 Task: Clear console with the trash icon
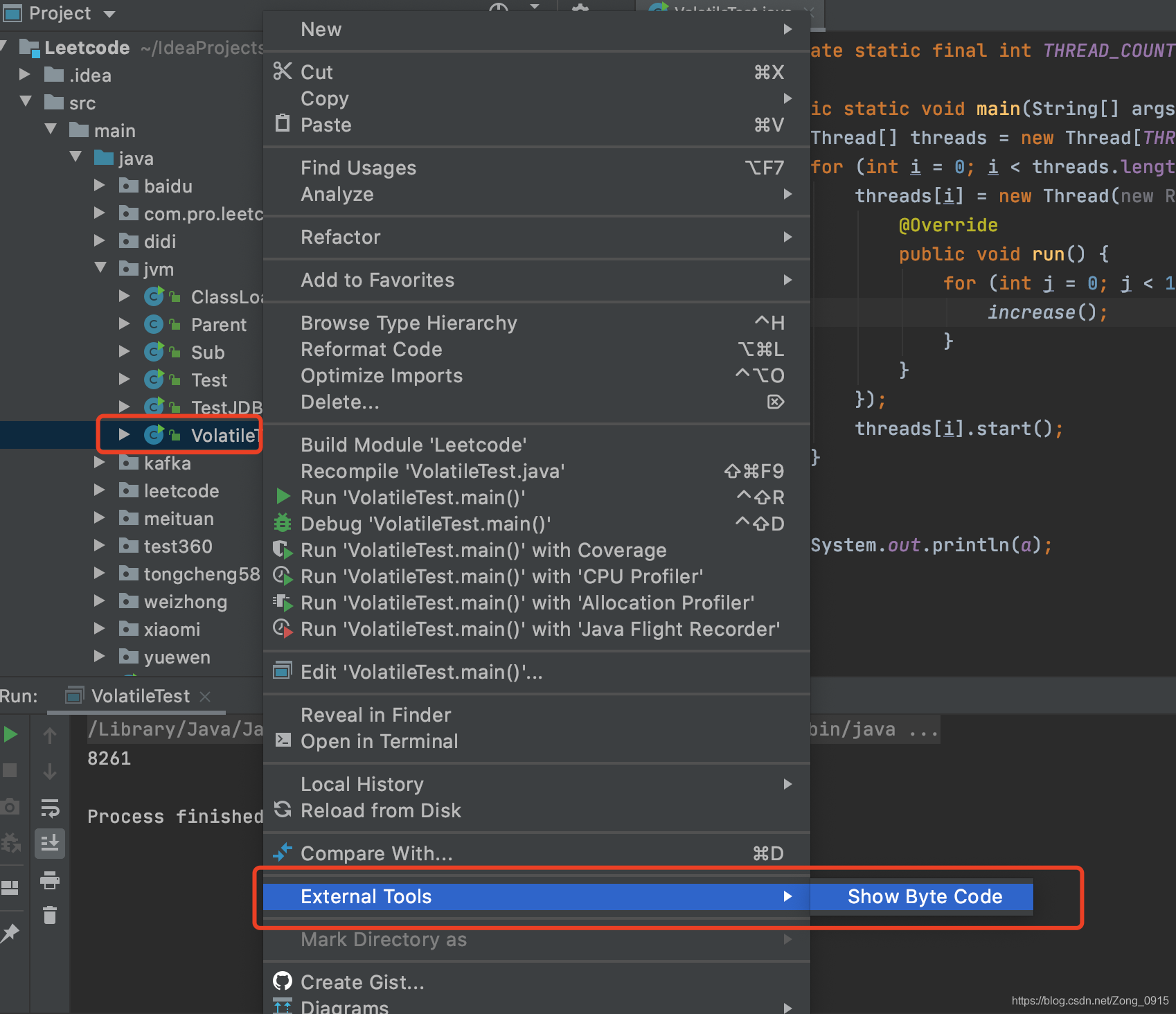click(50, 915)
